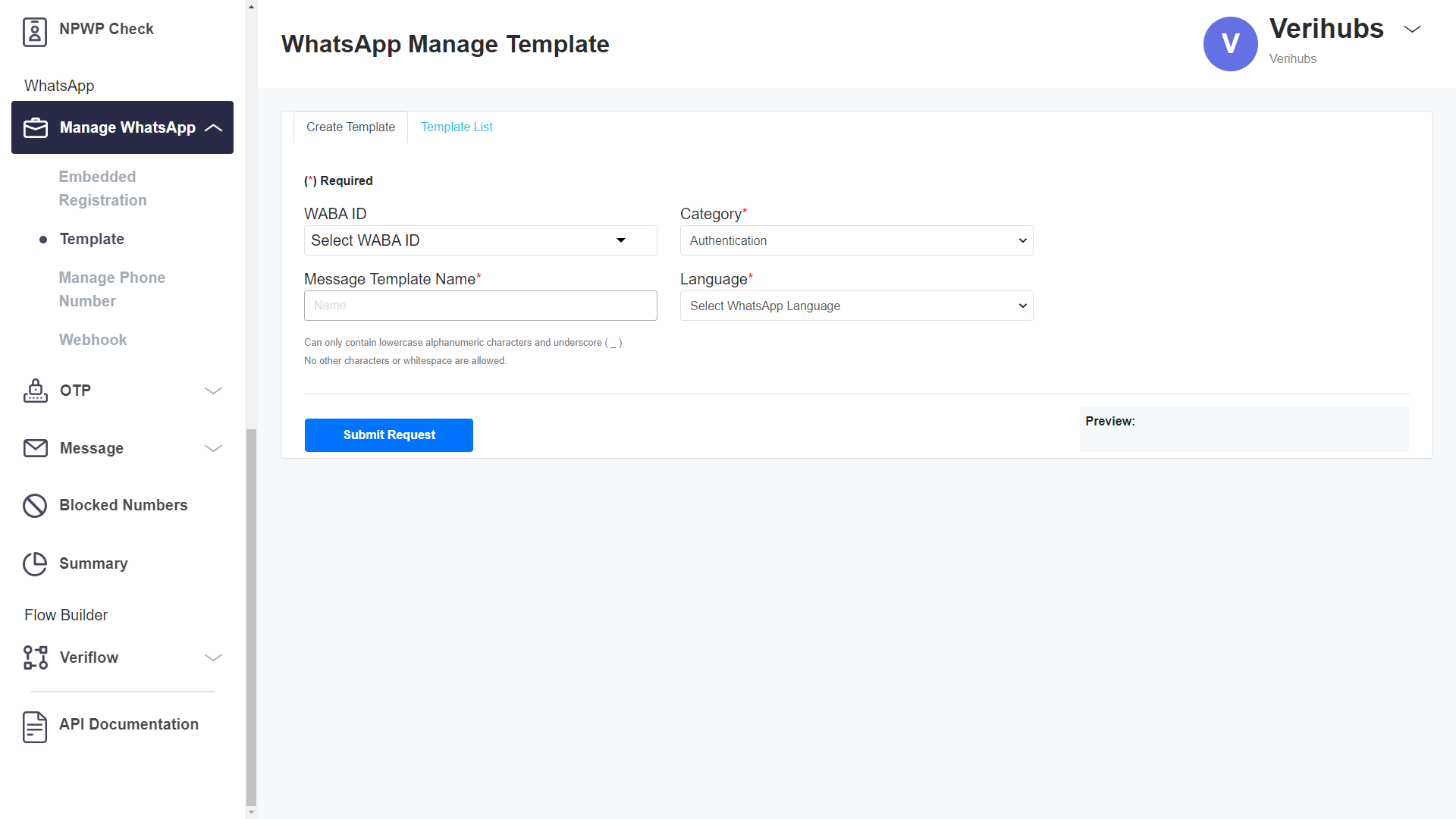Open the Select WABA ID dropdown
Viewport: 1456px width, 819px height.
pyautogui.click(x=480, y=240)
